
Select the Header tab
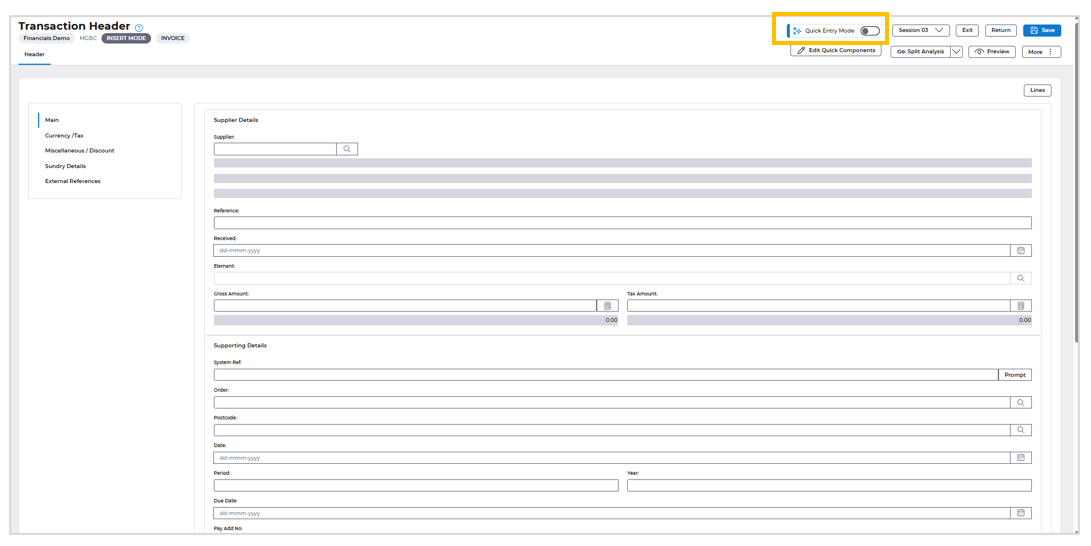[35, 54]
